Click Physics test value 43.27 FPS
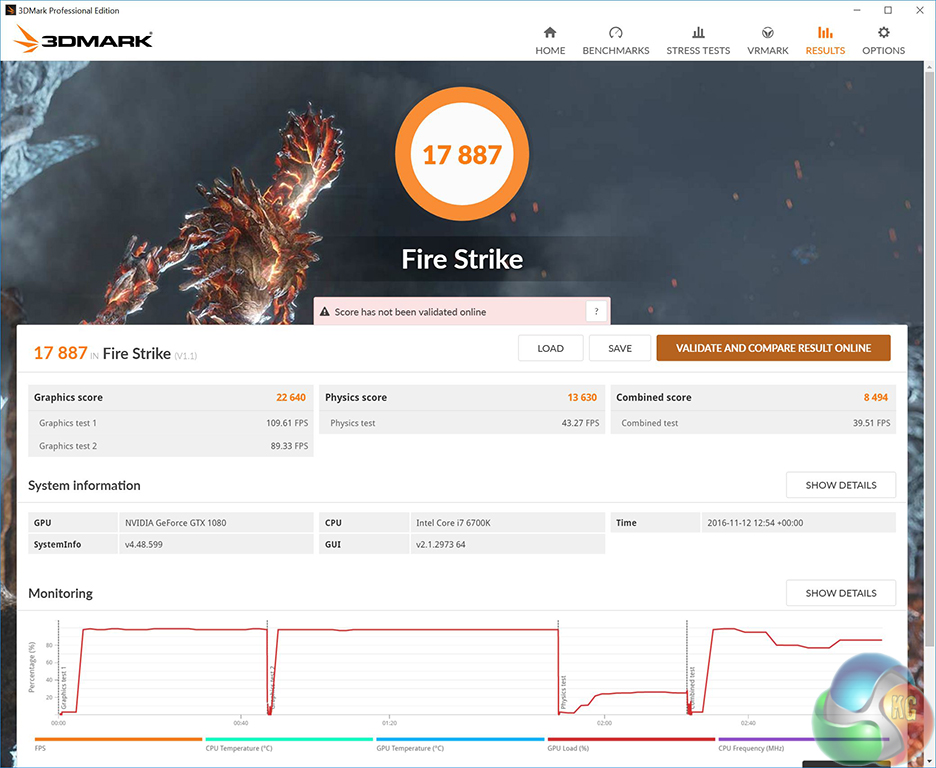Screen dimensions: 936x768 pos(580,422)
